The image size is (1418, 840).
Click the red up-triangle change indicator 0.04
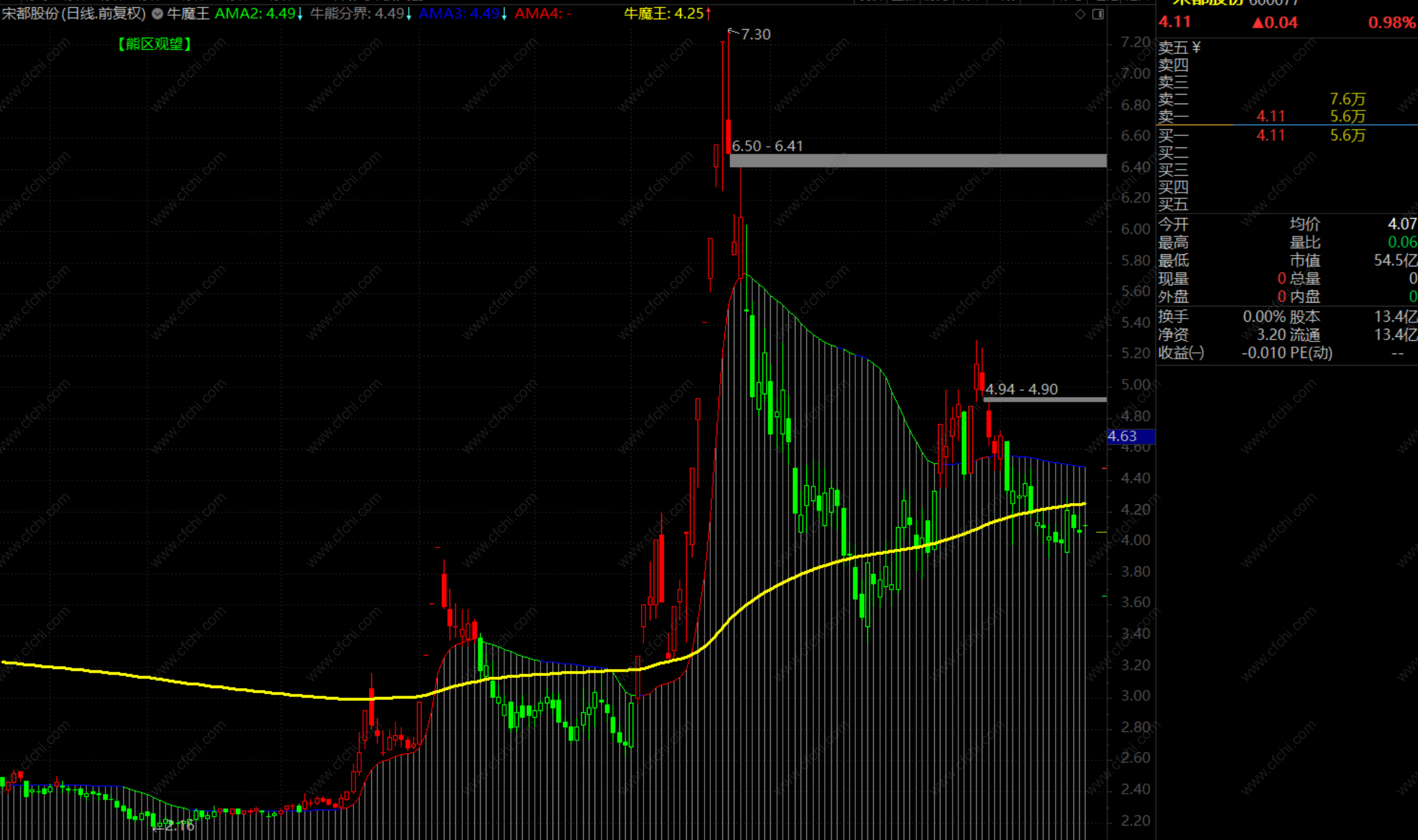pos(1275,22)
